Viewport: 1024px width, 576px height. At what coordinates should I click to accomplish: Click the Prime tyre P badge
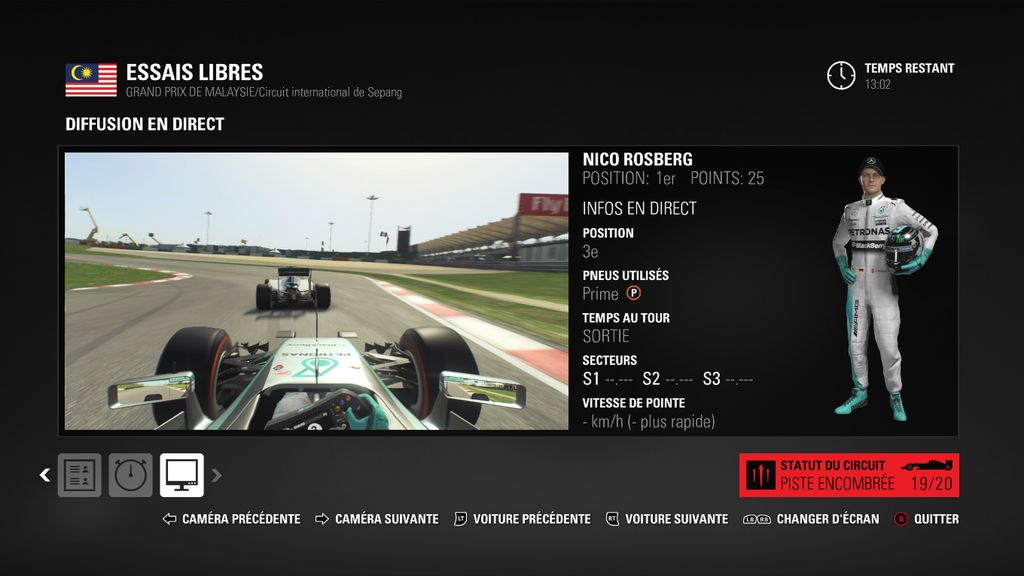point(633,293)
